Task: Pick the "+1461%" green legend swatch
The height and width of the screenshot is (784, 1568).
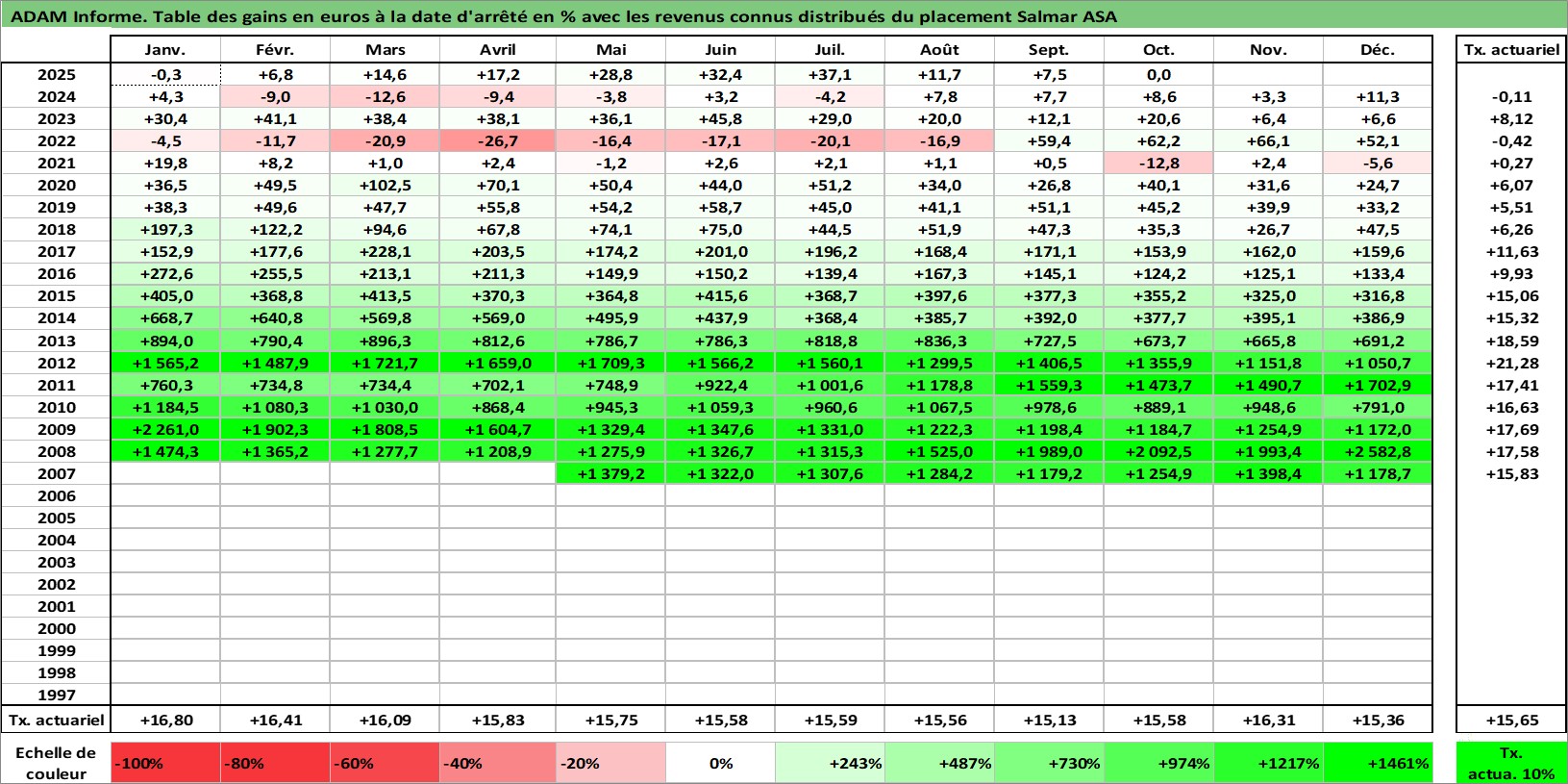Action: pos(1378,763)
